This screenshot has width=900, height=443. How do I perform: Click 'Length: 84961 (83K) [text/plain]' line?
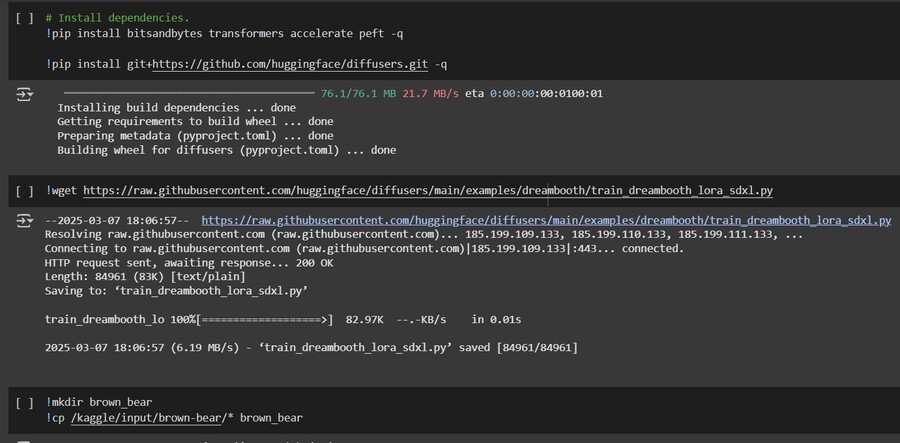pyautogui.click(x=145, y=277)
